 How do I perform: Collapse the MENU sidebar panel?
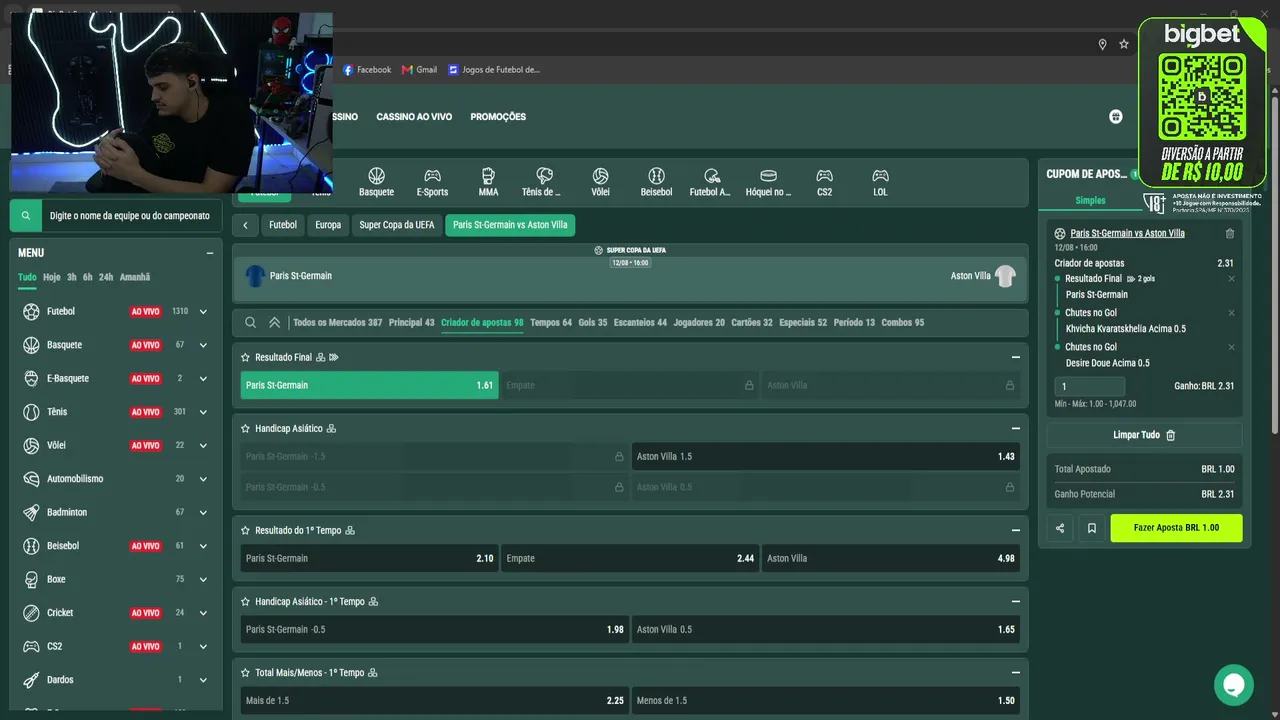(210, 253)
